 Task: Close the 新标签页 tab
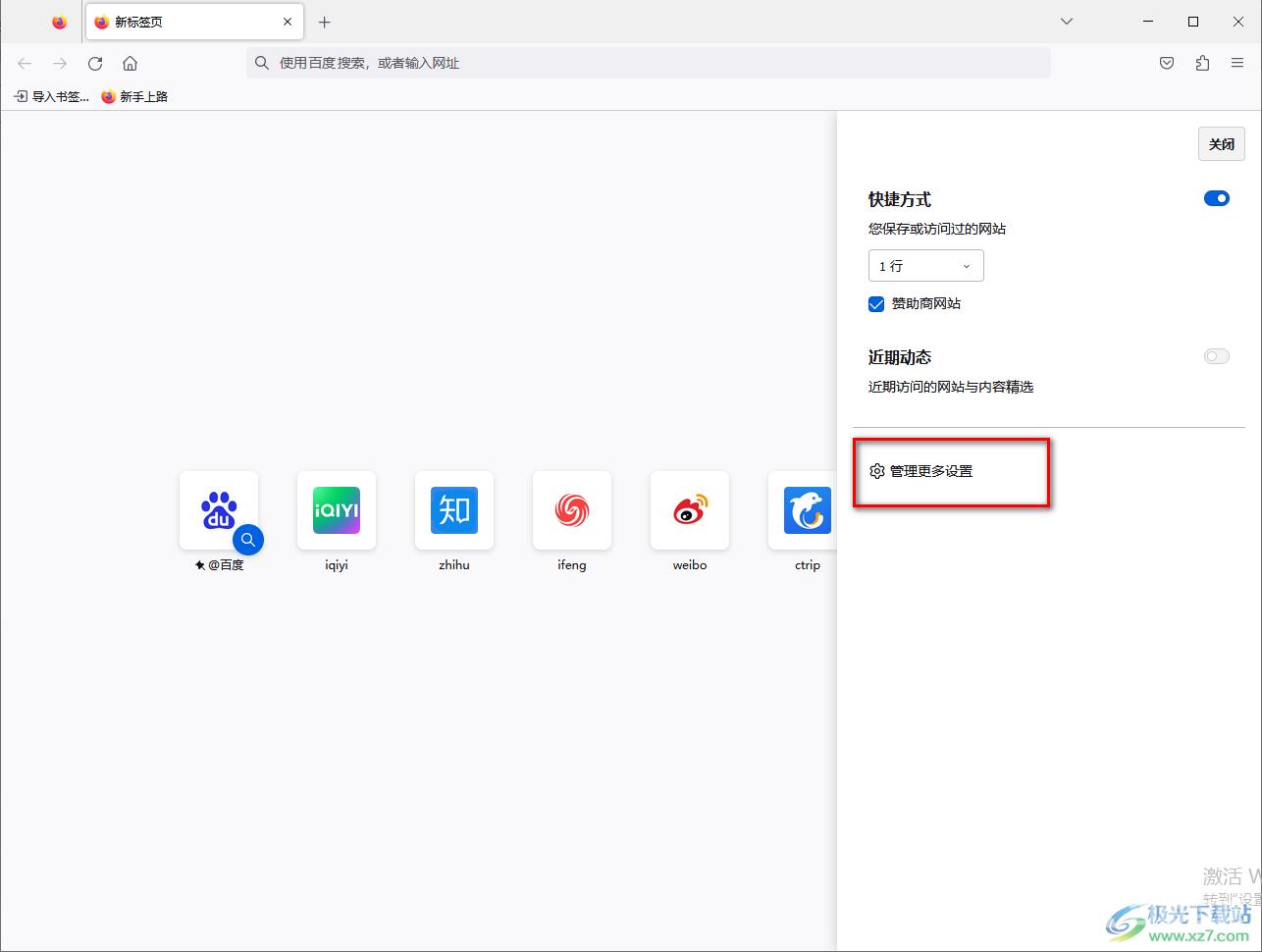[288, 22]
